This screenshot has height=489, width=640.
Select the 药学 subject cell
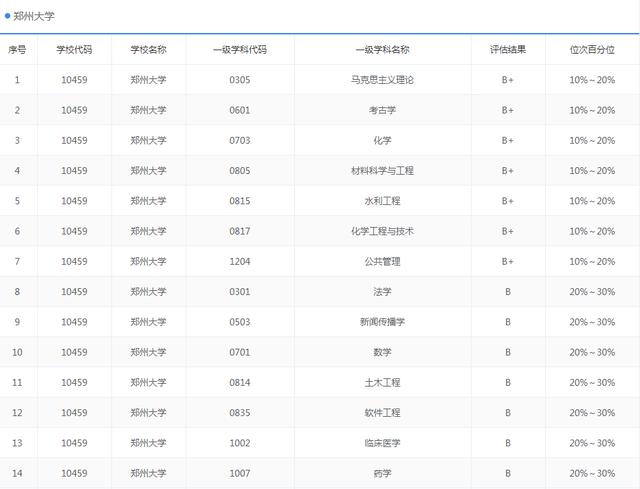(382, 473)
